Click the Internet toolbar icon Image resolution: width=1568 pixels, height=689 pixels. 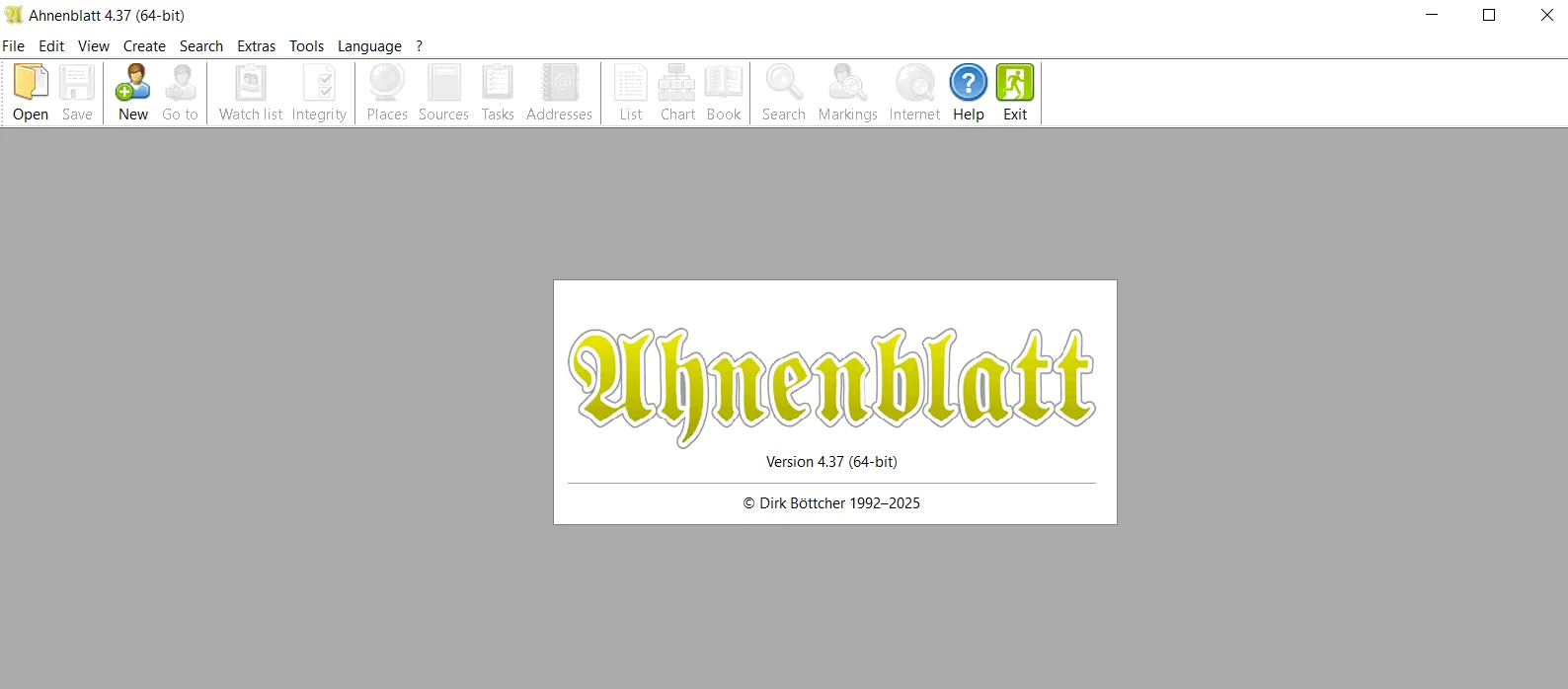pyautogui.click(x=914, y=93)
